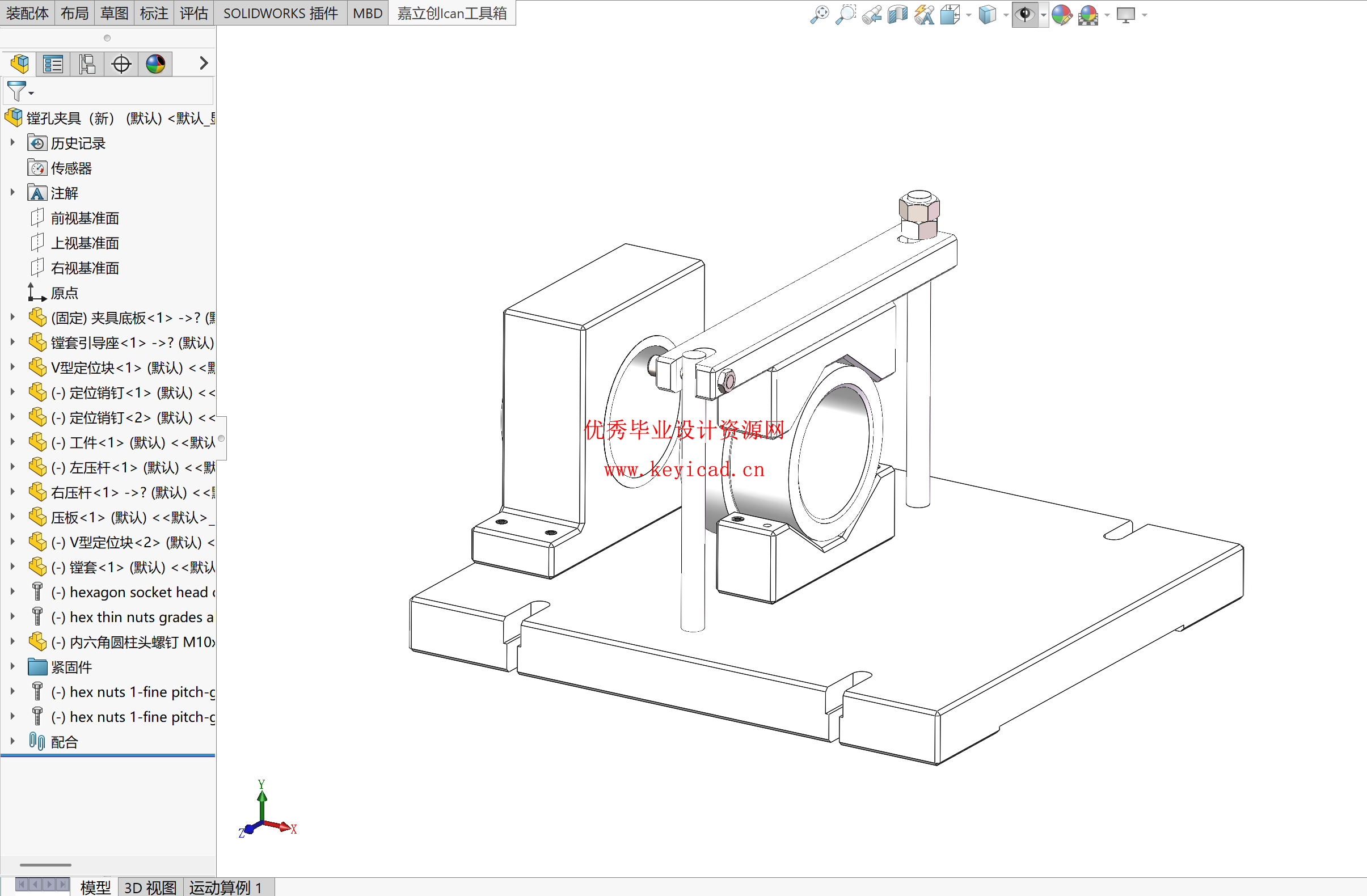Switch to the 模型 bottom tab
The width and height of the screenshot is (1367, 896).
[95, 887]
